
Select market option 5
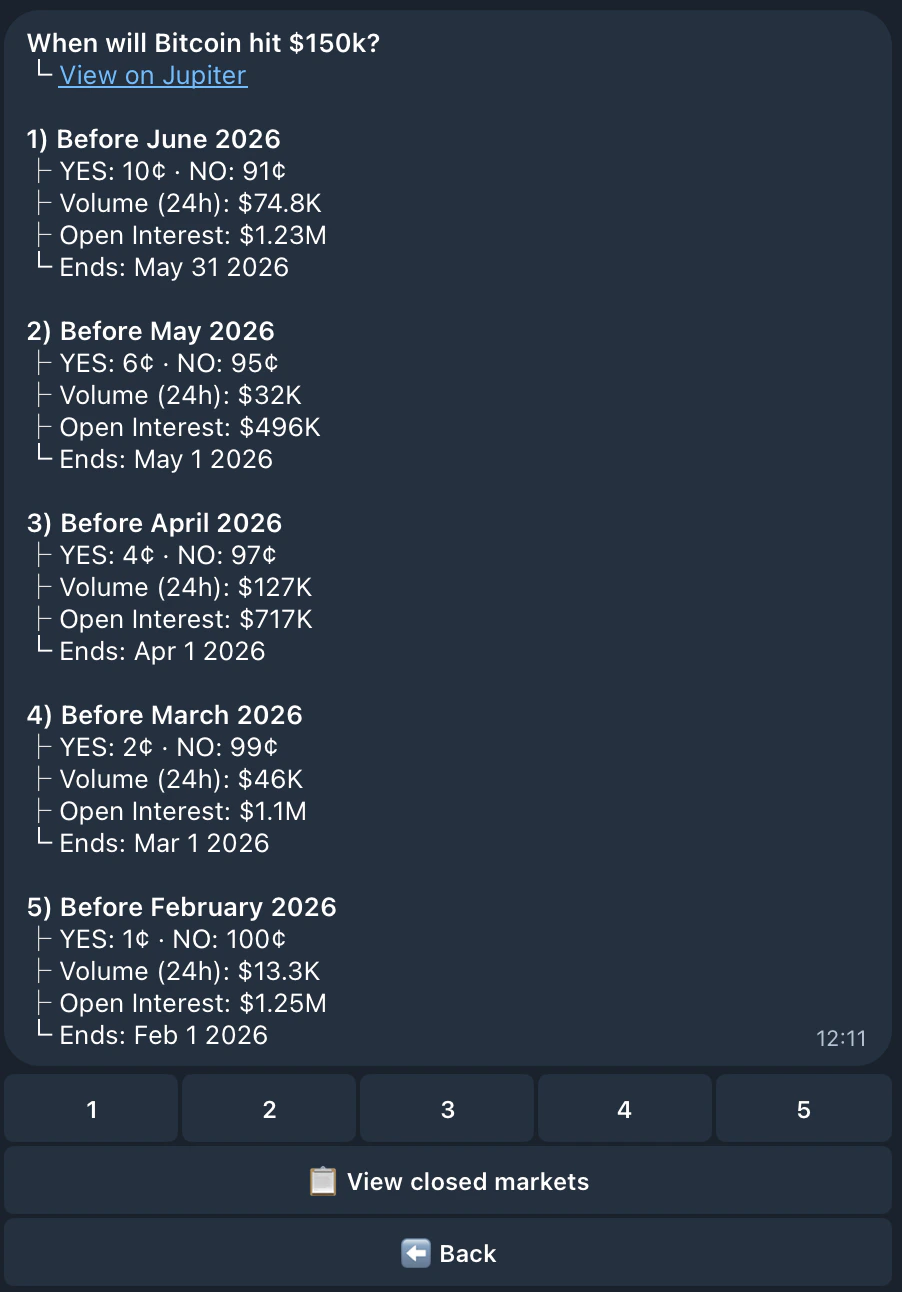click(x=803, y=1109)
